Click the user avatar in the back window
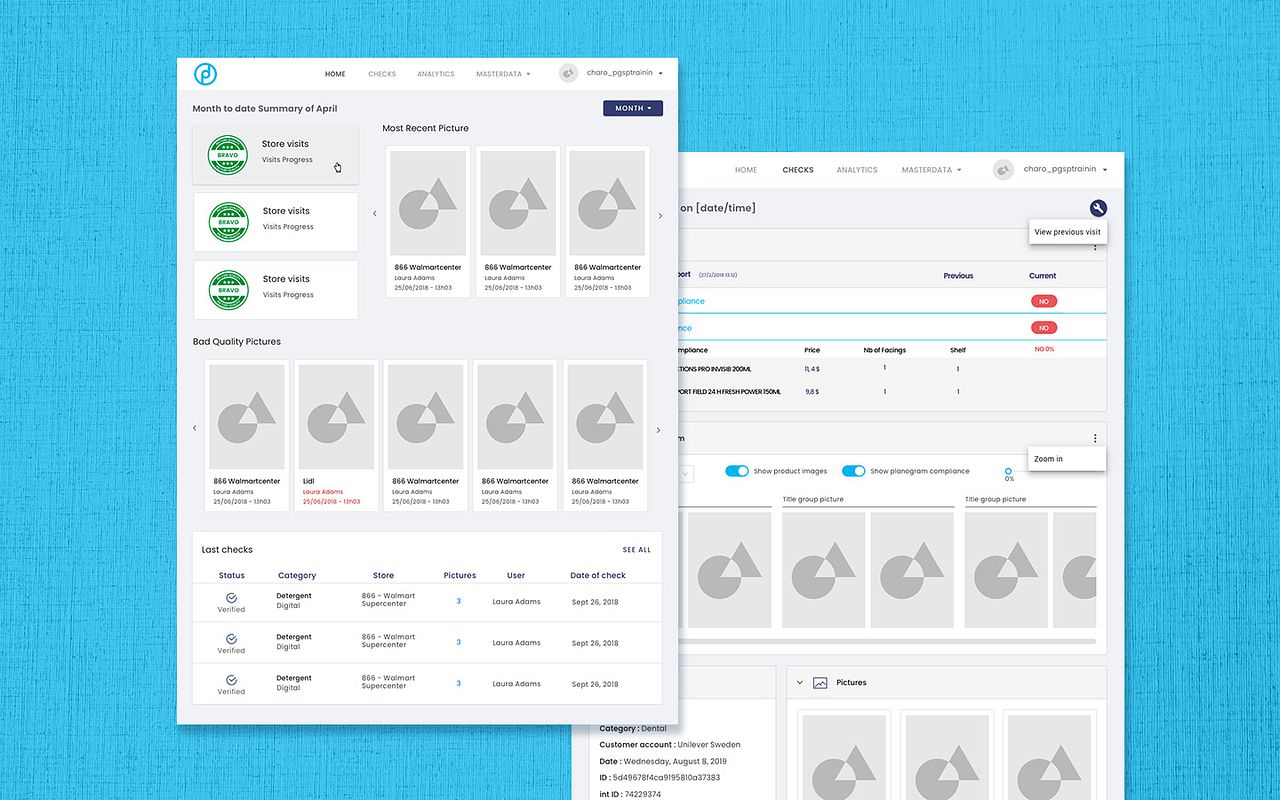The width and height of the screenshot is (1280, 800). click(1003, 170)
